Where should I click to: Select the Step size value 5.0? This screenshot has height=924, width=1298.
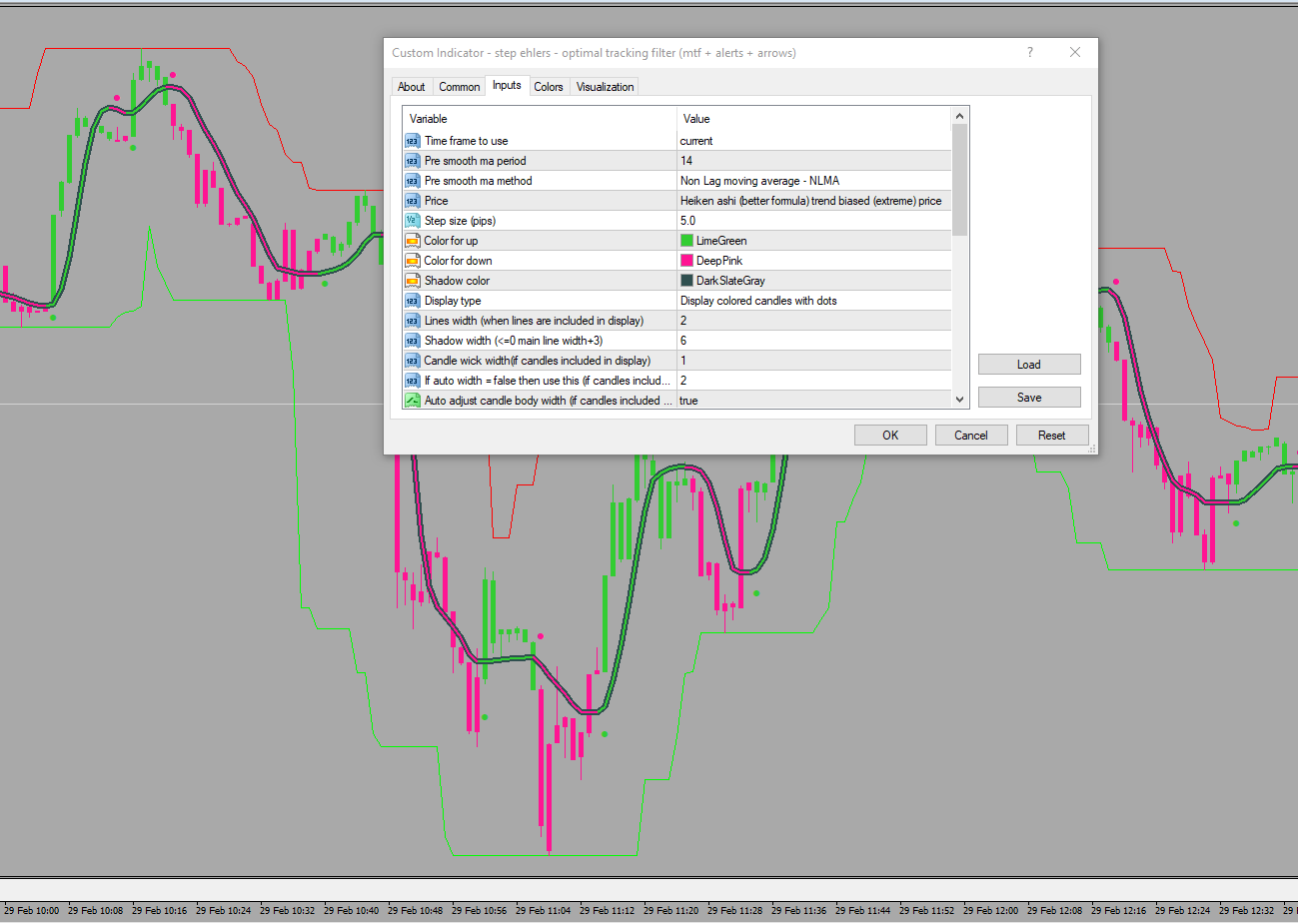688,221
